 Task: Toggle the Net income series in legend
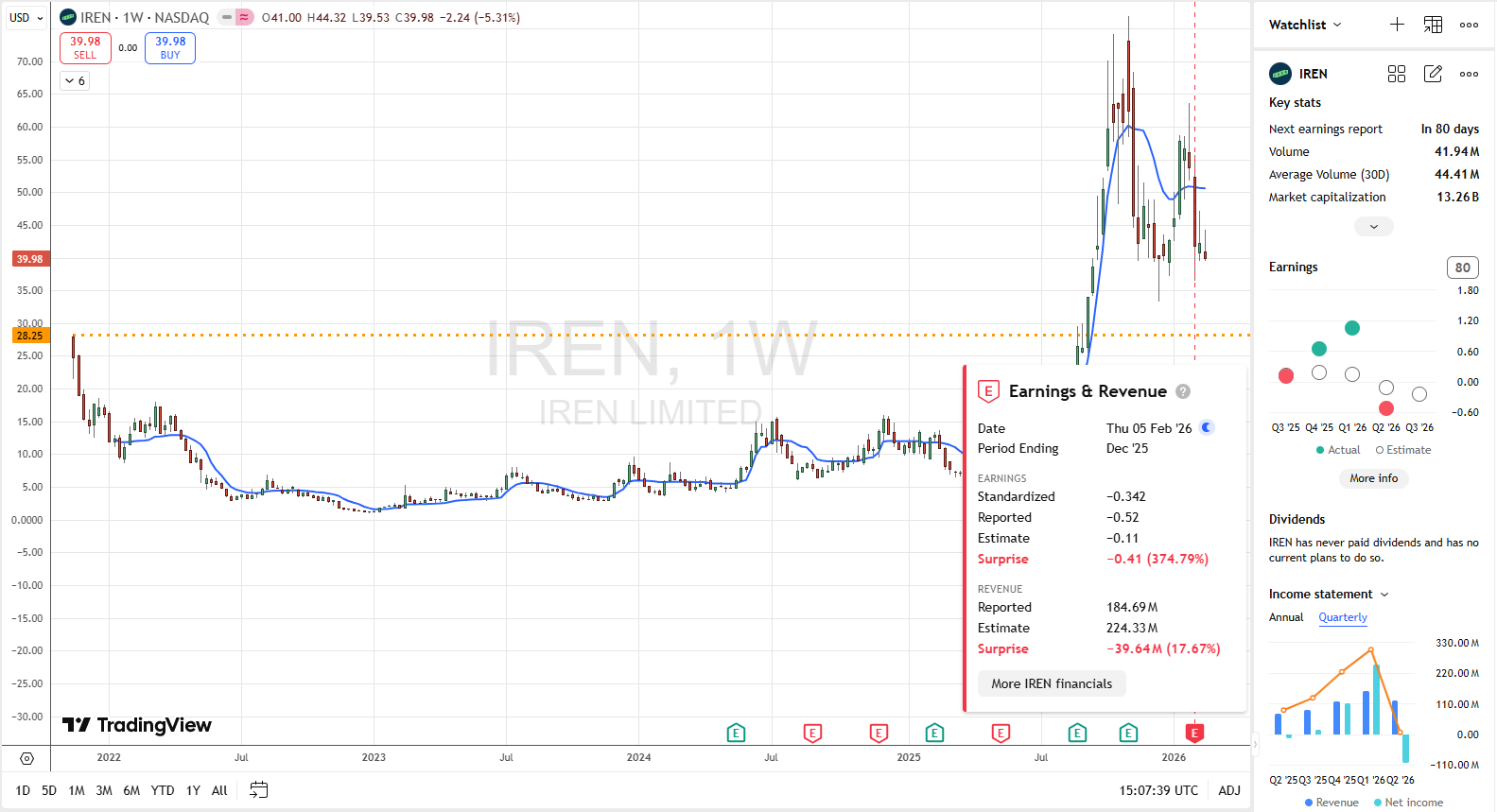click(x=1407, y=803)
